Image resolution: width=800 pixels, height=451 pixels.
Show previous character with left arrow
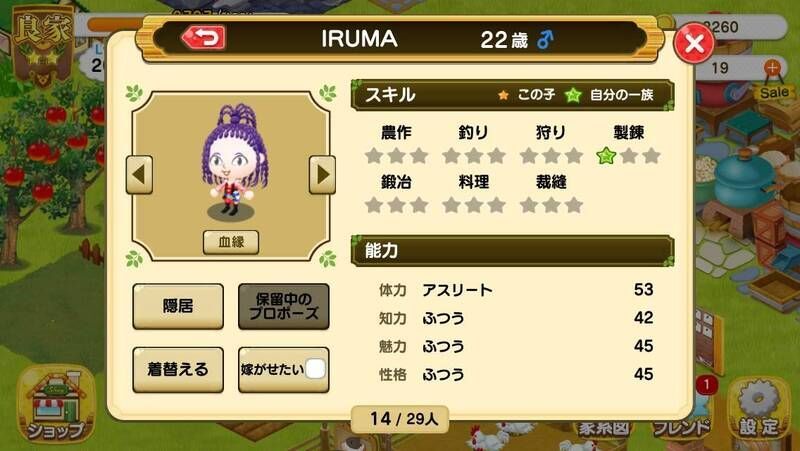(139, 174)
